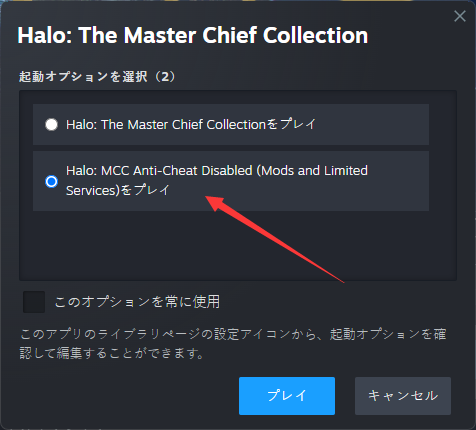Select the Anti-Cheat Disabled radio button
476x430 pixels.
coord(51,181)
